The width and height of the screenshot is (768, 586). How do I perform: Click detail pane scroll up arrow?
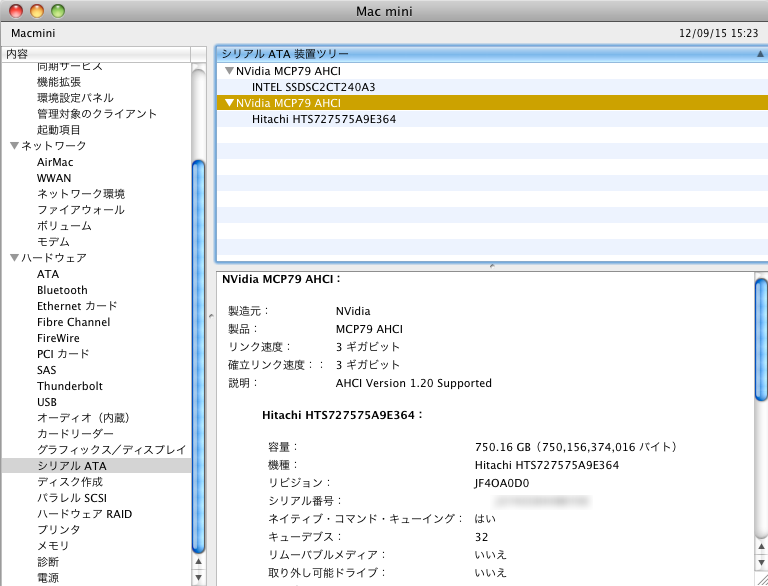(762, 547)
